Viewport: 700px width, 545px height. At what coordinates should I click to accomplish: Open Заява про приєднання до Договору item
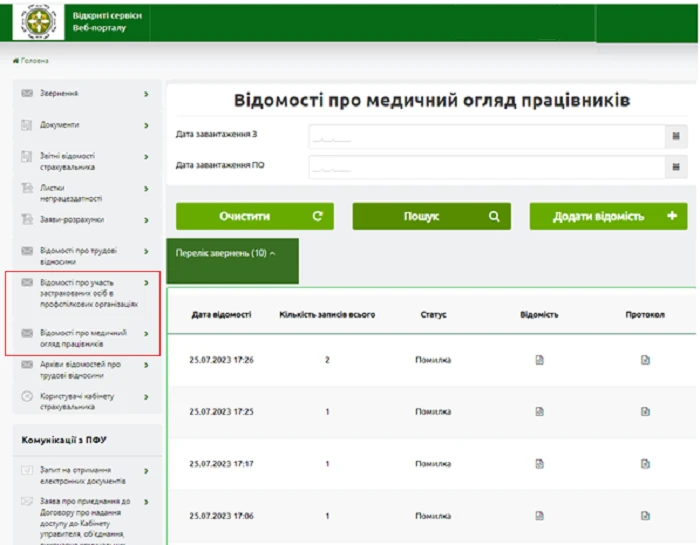coord(86,520)
